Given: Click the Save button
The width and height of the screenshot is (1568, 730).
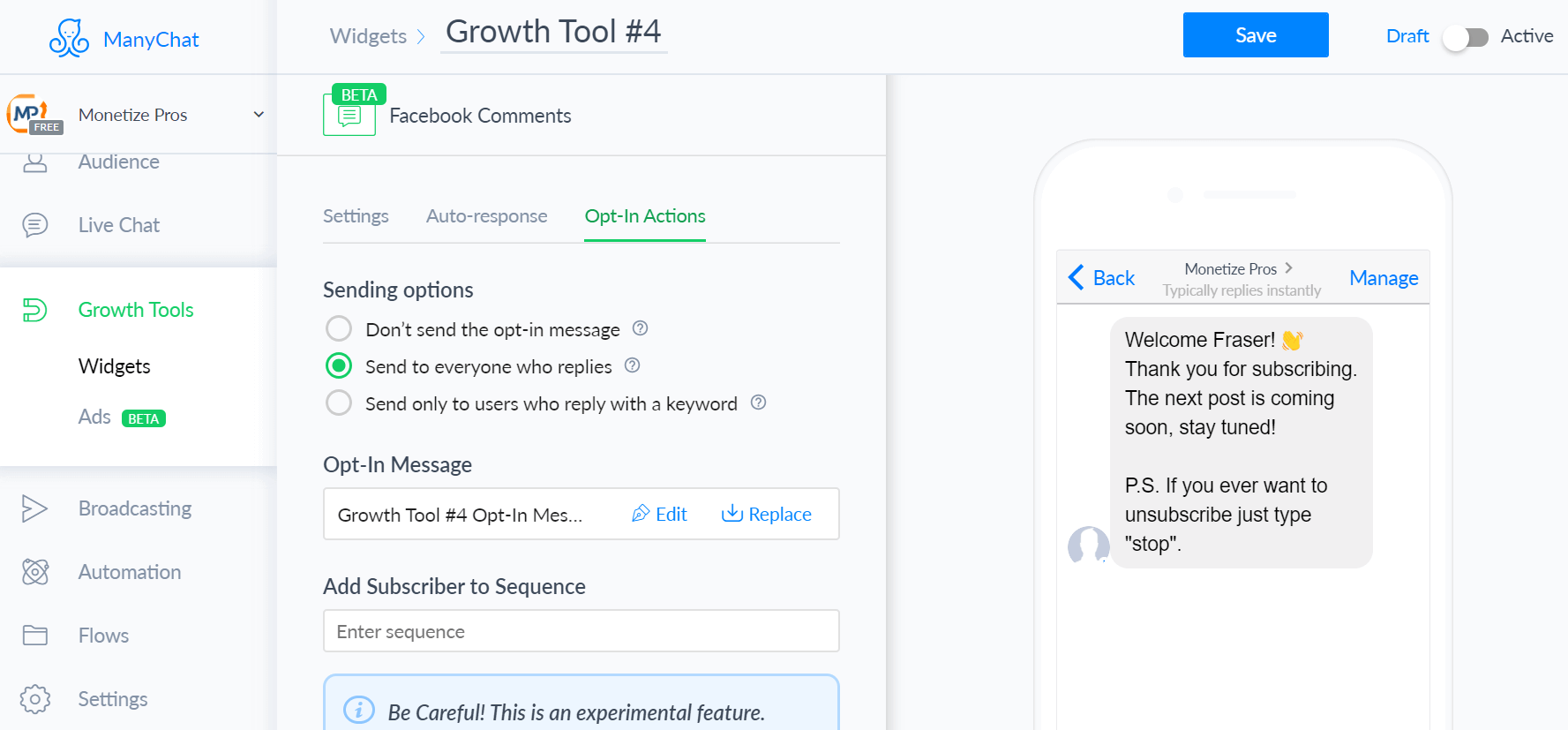Looking at the screenshot, I should pos(1256,35).
